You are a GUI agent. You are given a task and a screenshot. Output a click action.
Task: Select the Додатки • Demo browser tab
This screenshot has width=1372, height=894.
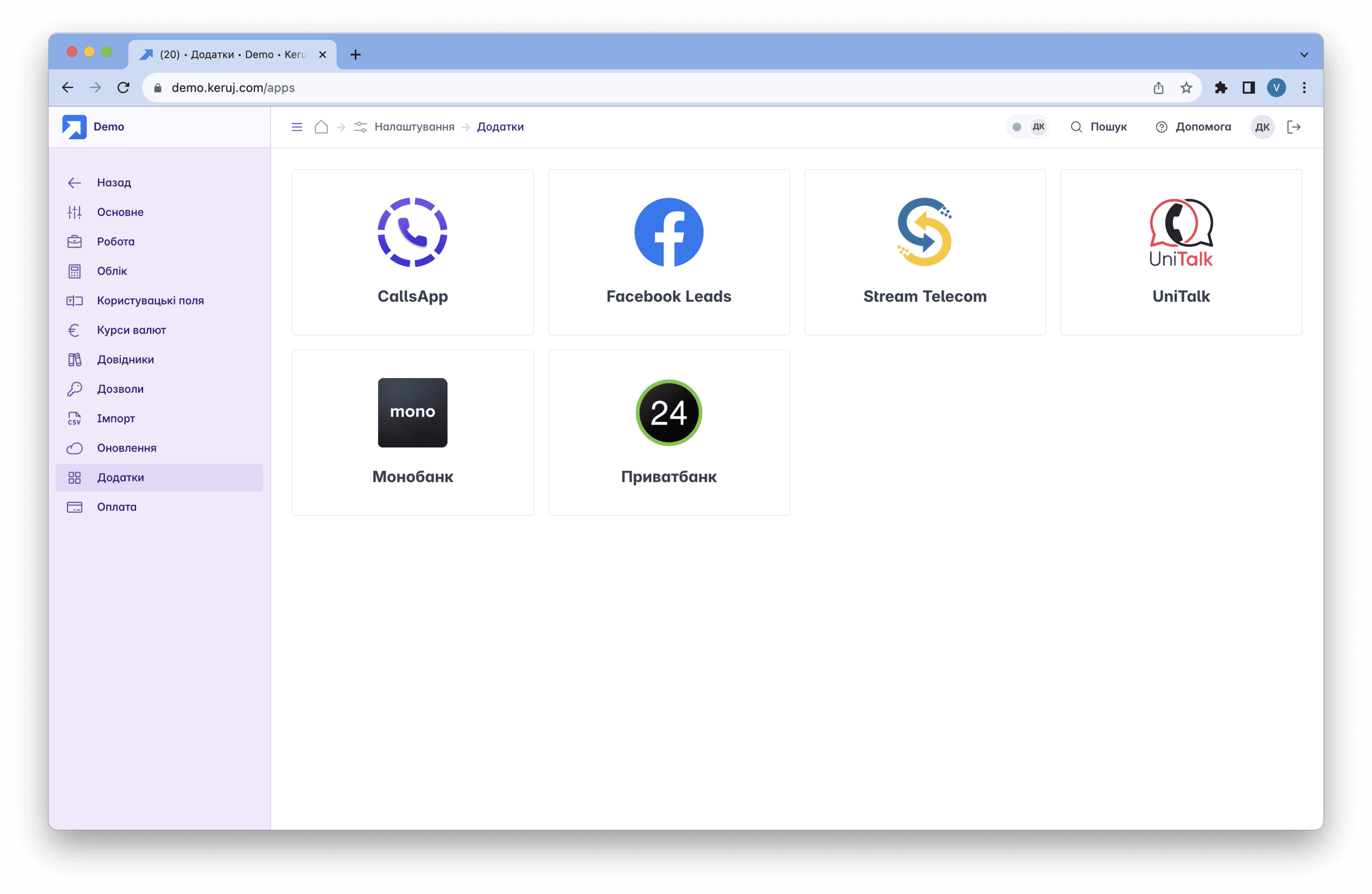click(x=232, y=55)
